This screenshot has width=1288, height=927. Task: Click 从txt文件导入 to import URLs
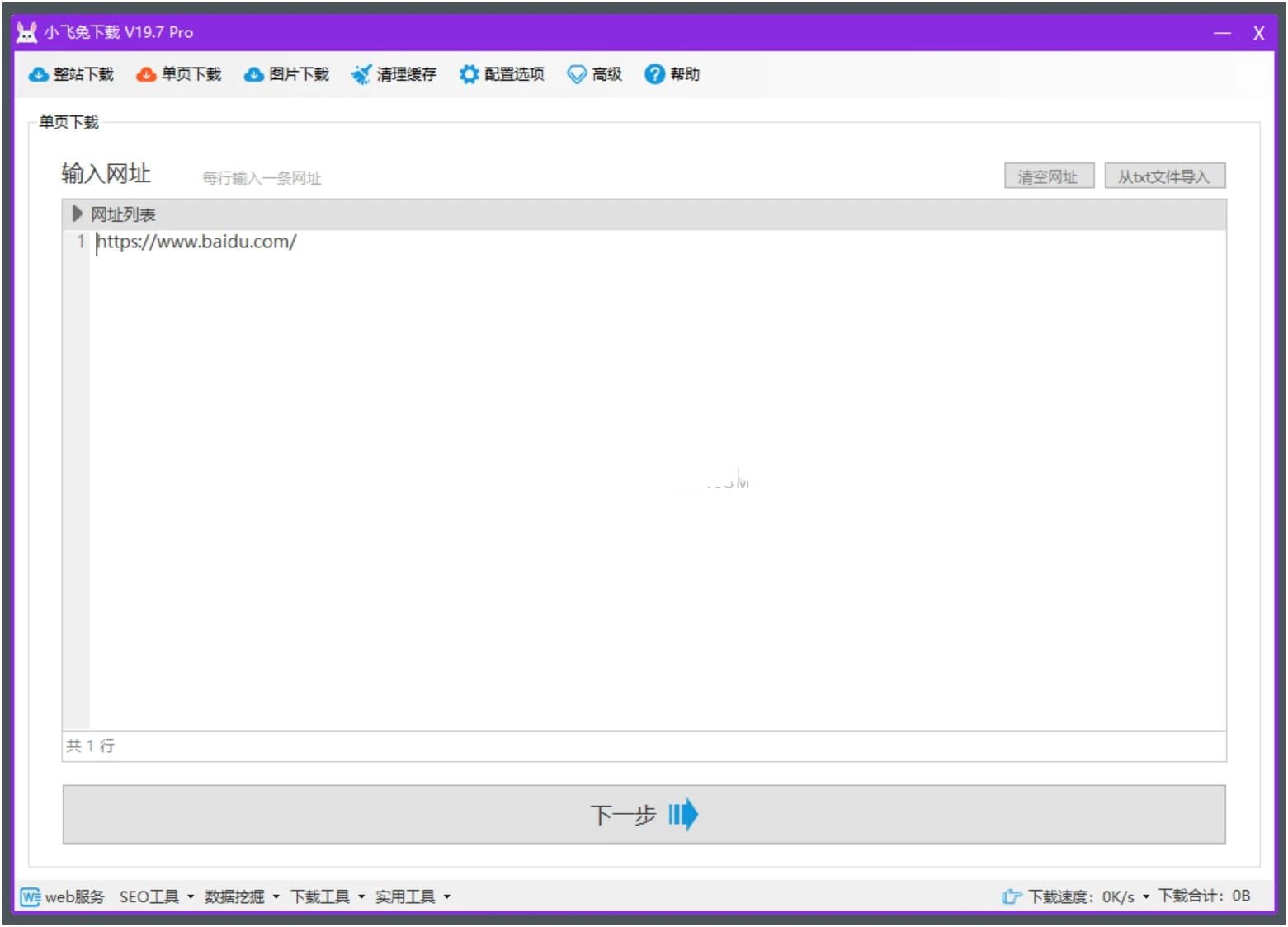pyautogui.click(x=1164, y=176)
